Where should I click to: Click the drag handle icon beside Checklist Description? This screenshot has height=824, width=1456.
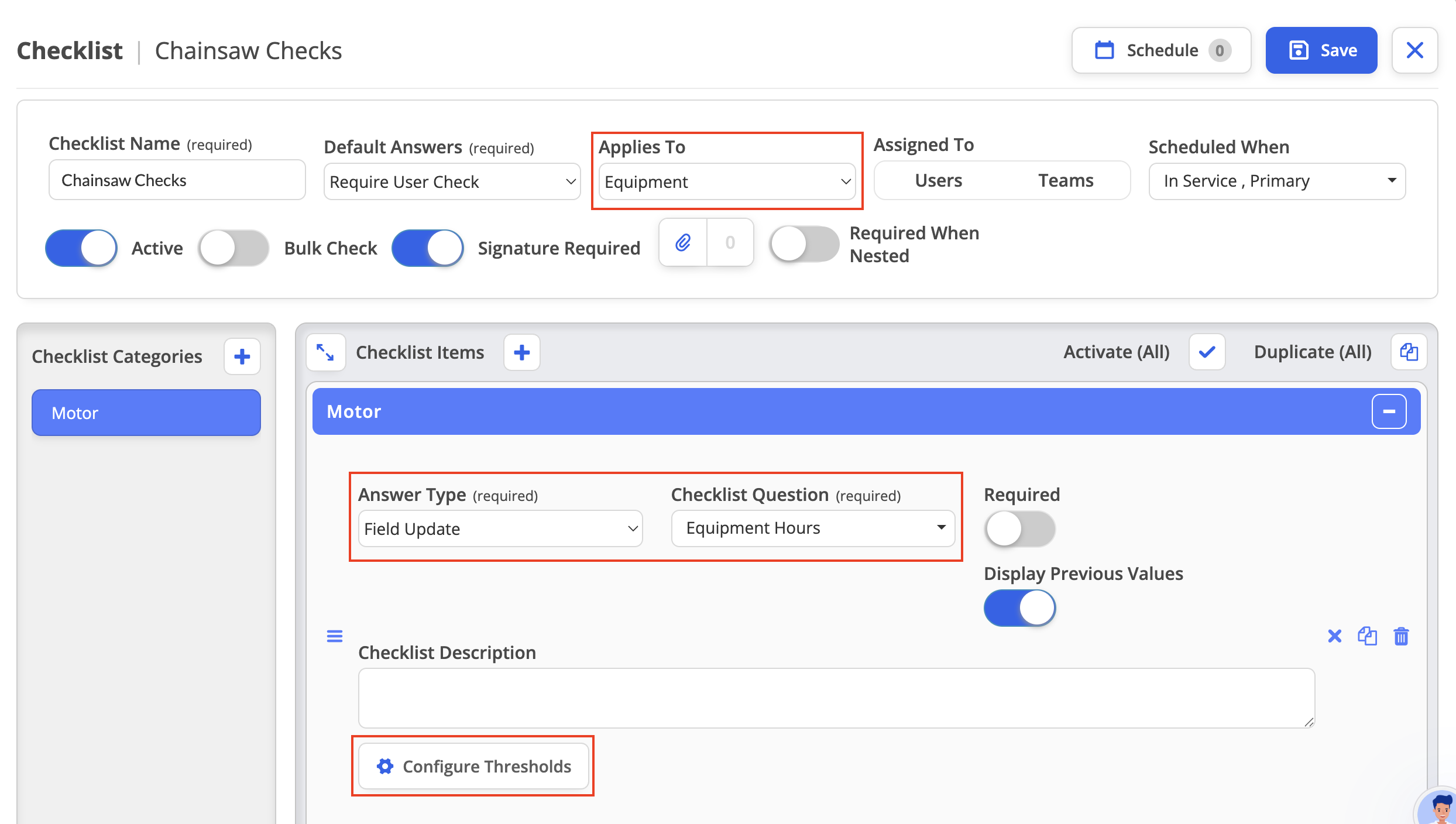(334, 636)
